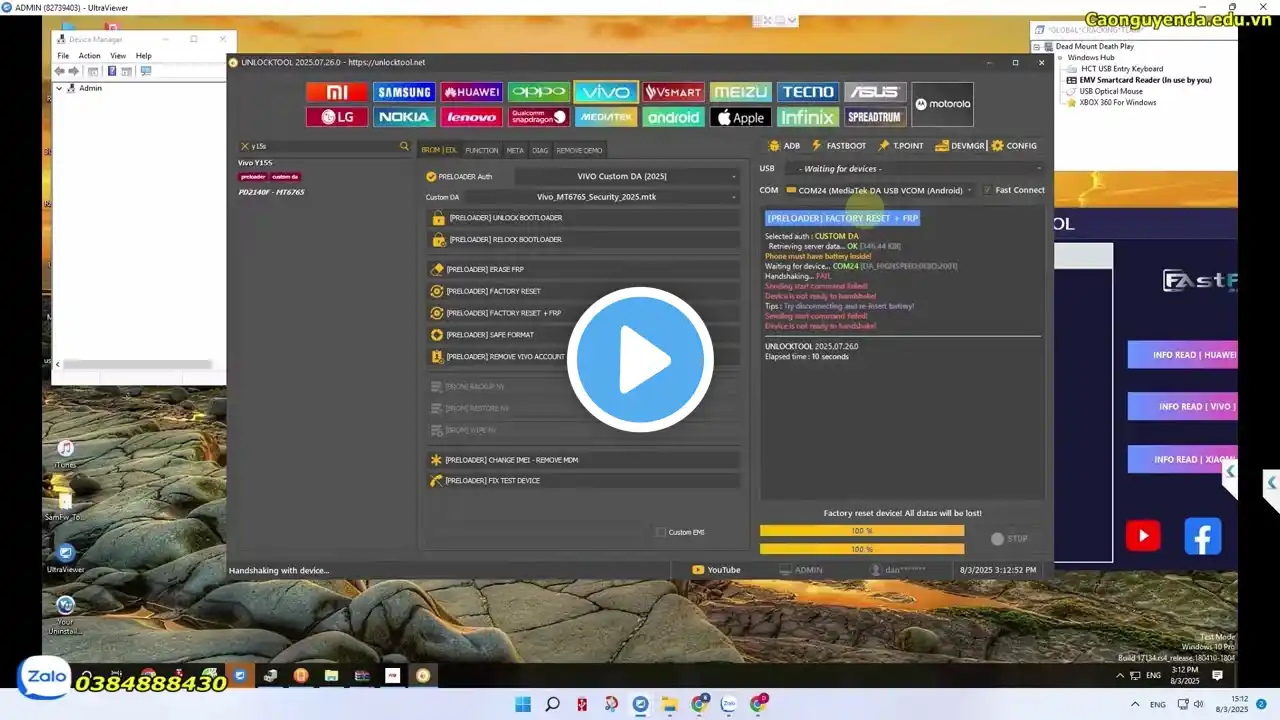Select the Huawei brand logo
This screenshot has height=720, width=1280.
pyautogui.click(x=471, y=92)
